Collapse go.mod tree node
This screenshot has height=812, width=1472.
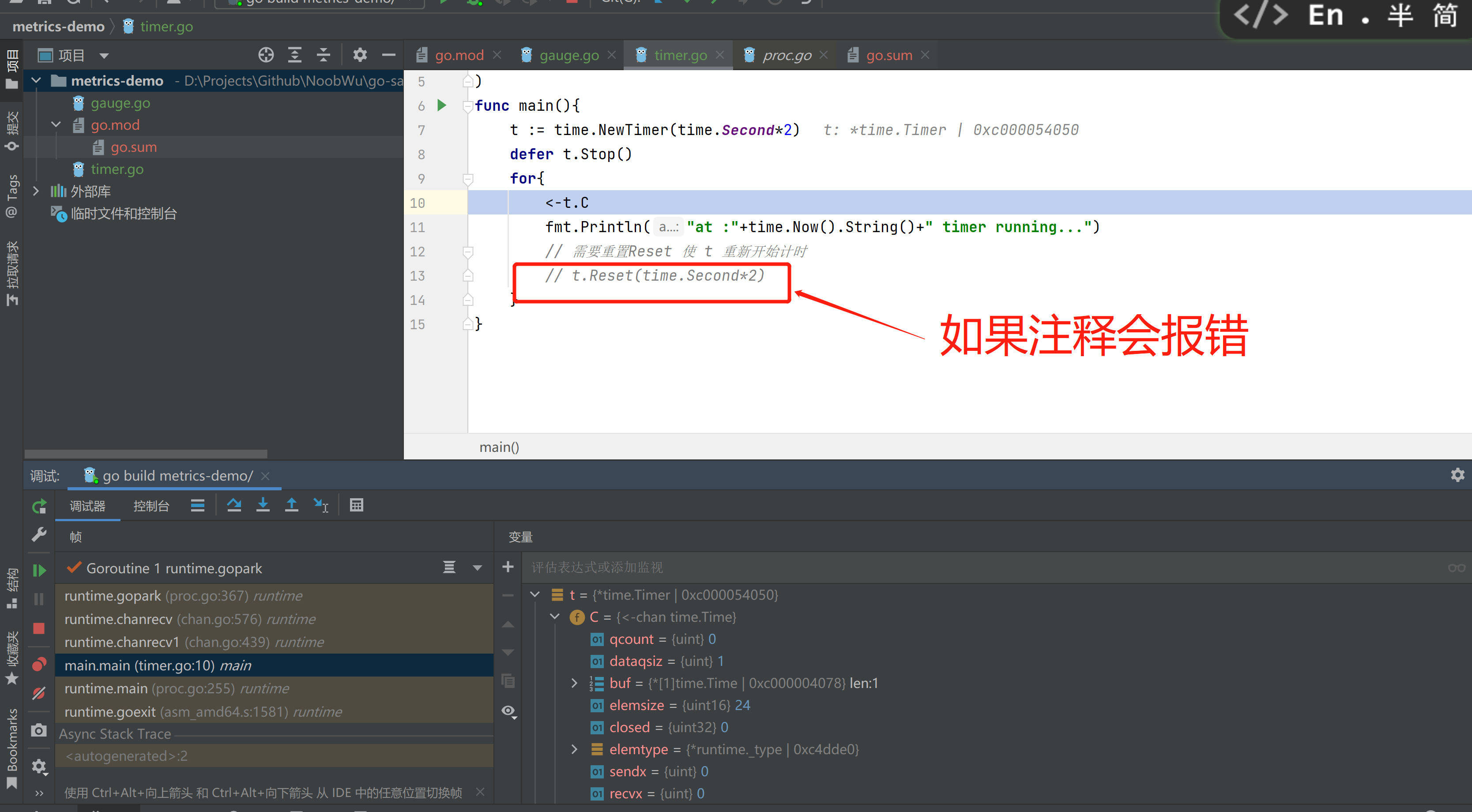pyautogui.click(x=56, y=124)
